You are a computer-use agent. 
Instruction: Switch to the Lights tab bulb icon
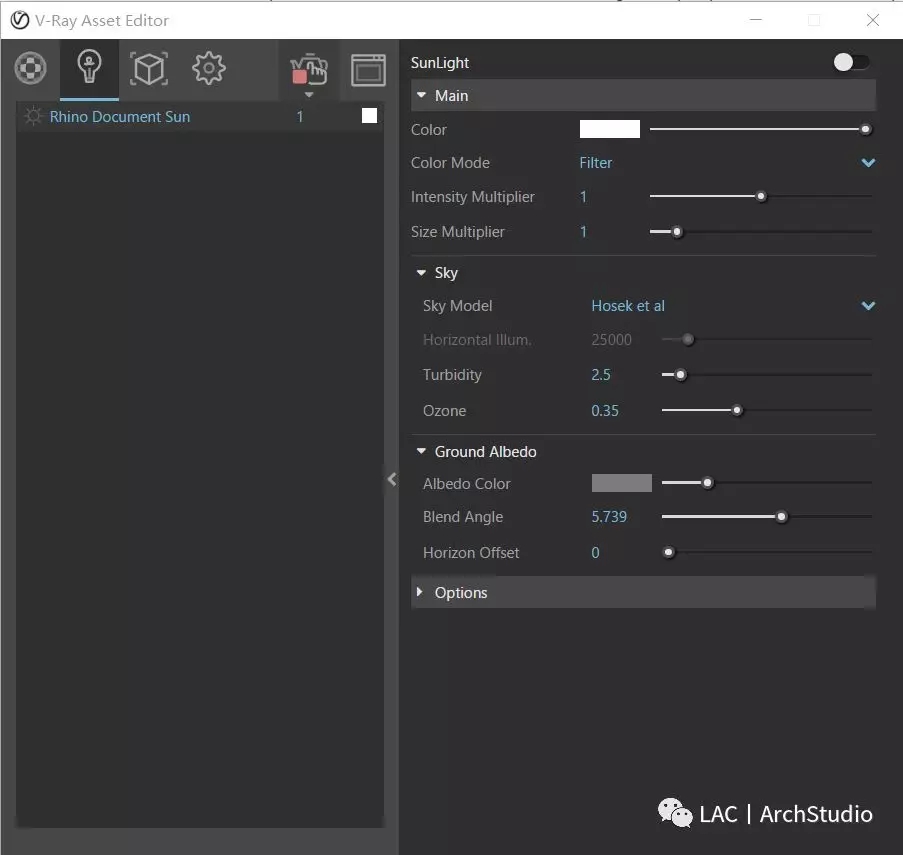pos(89,67)
